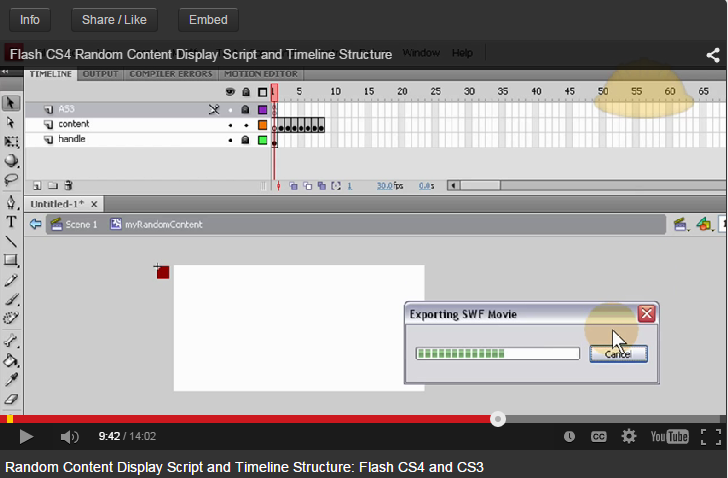The image size is (728, 478).
Task: Mute the video volume
Action: (70, 437)
